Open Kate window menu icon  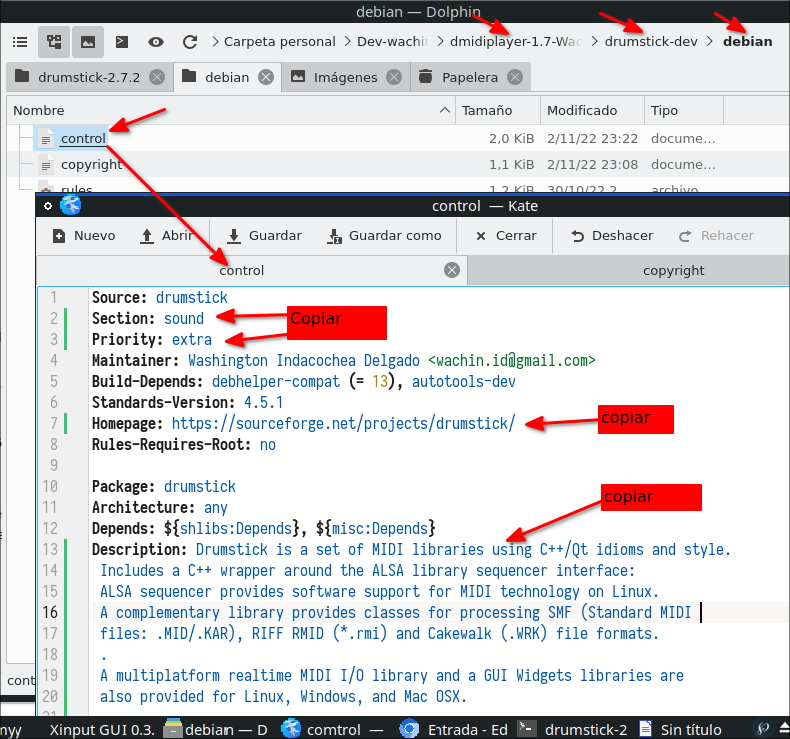(71, 206)
